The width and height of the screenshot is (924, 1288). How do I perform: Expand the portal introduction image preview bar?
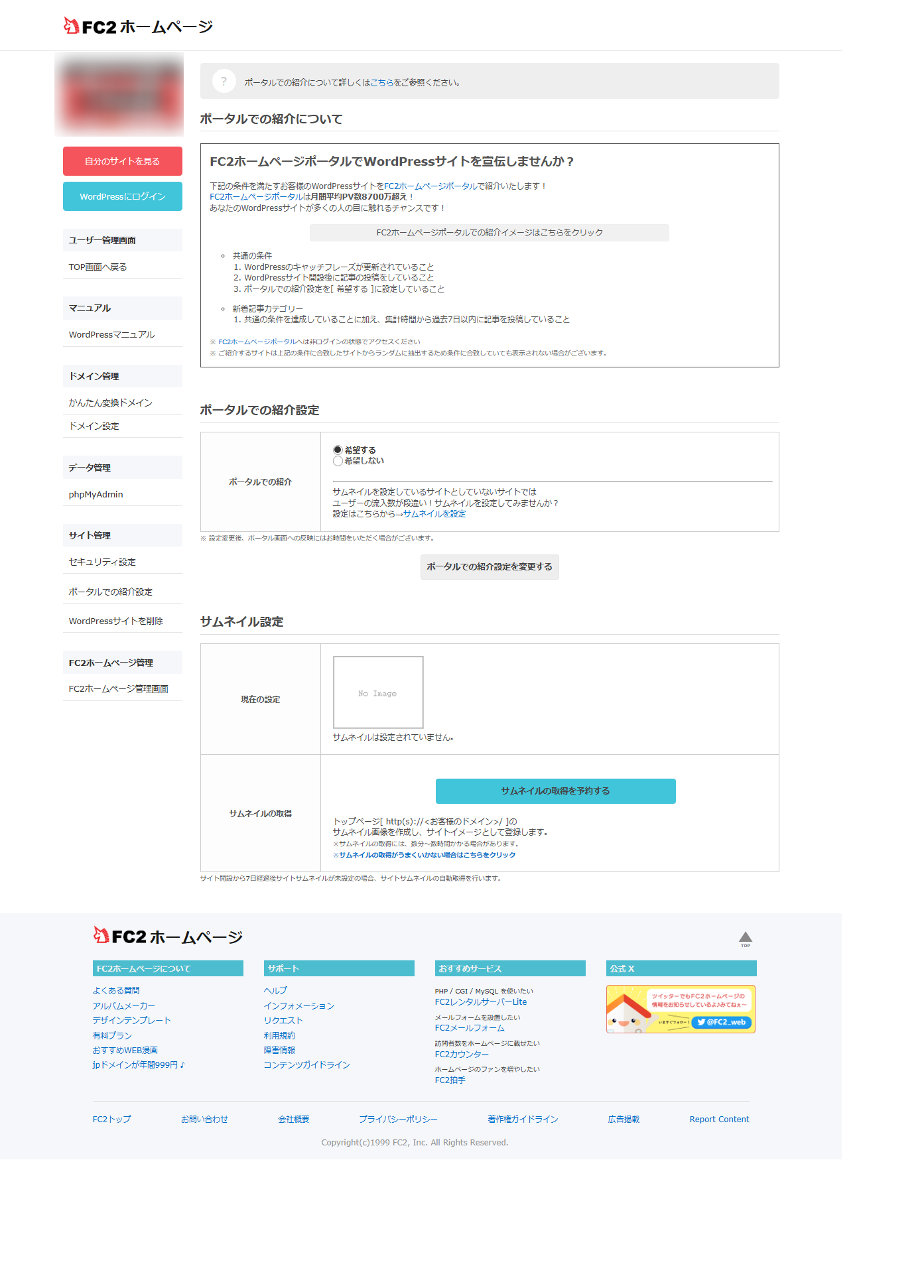(x=489, y=233)
